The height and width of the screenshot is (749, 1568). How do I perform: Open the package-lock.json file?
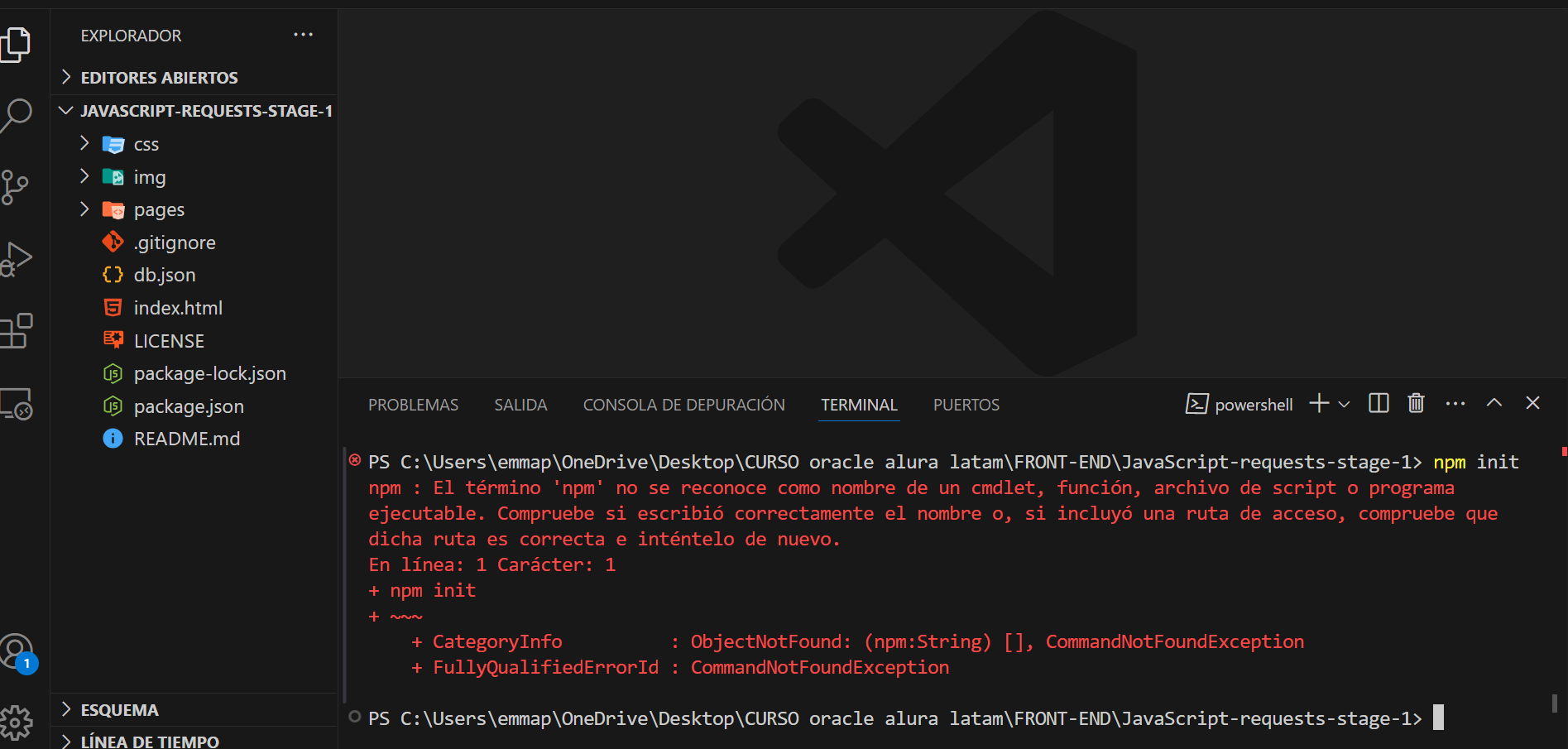194,373
